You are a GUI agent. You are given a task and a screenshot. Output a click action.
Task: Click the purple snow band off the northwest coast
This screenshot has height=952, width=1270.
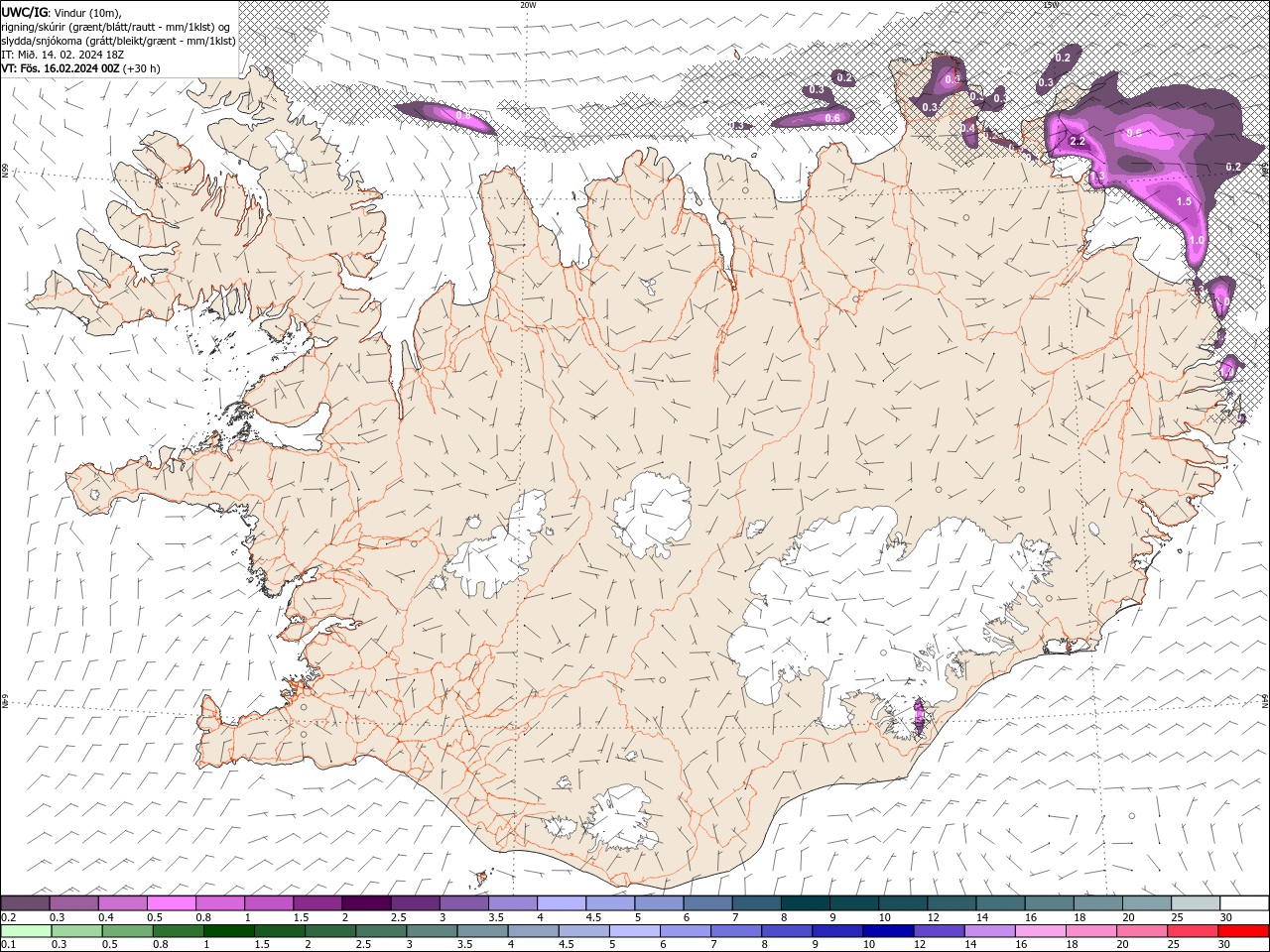click(445, 116)
